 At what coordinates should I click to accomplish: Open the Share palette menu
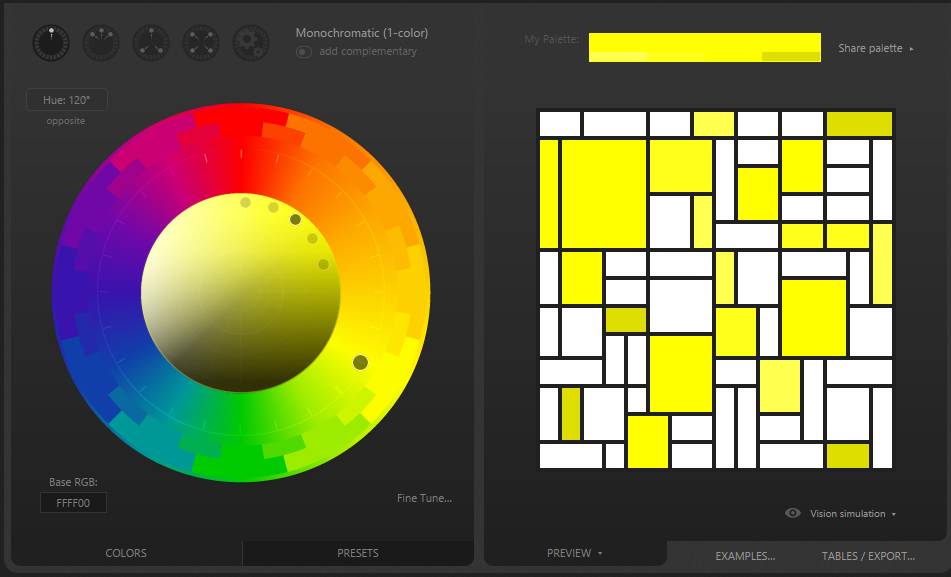(875, 48)
